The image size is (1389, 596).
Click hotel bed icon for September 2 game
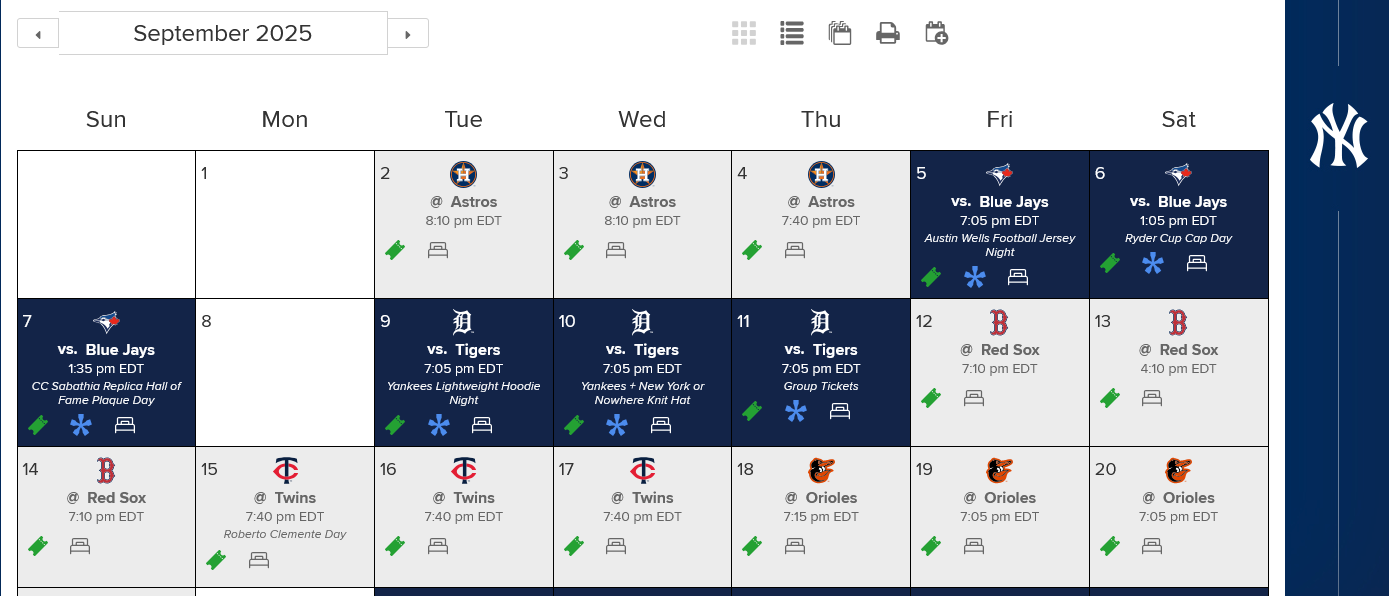point(438,250)
